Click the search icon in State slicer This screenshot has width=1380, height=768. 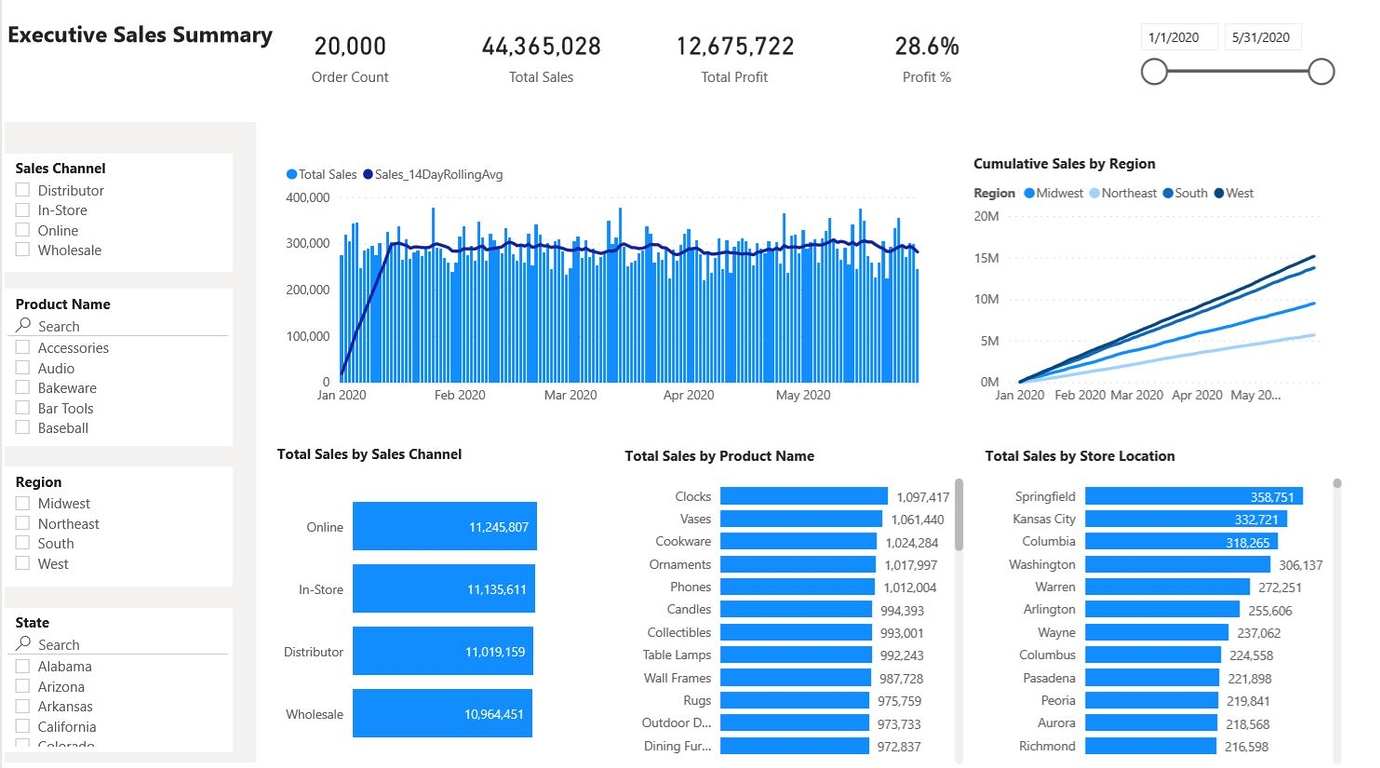[x=22, y=645]
